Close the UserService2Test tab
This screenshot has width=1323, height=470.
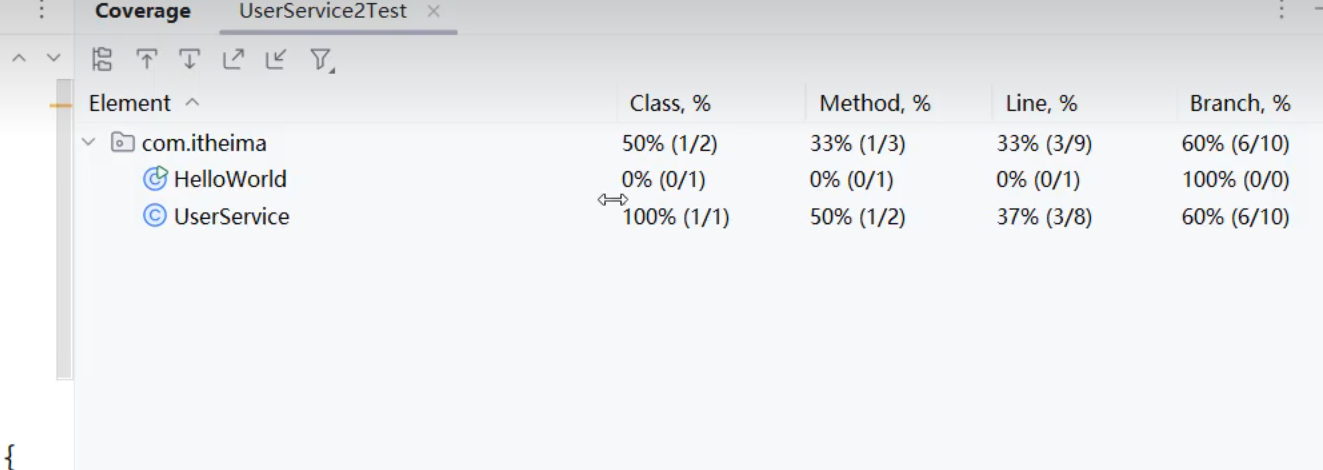433,12
